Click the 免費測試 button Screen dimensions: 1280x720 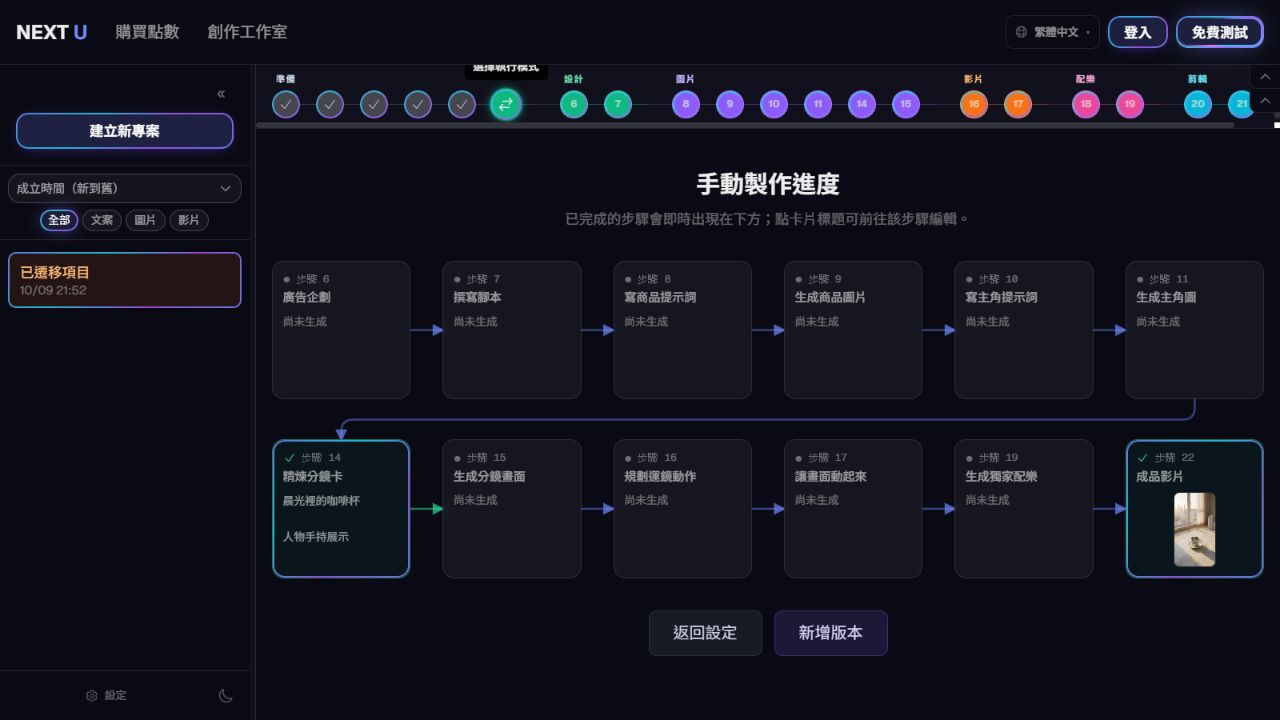pos(1220,32)
